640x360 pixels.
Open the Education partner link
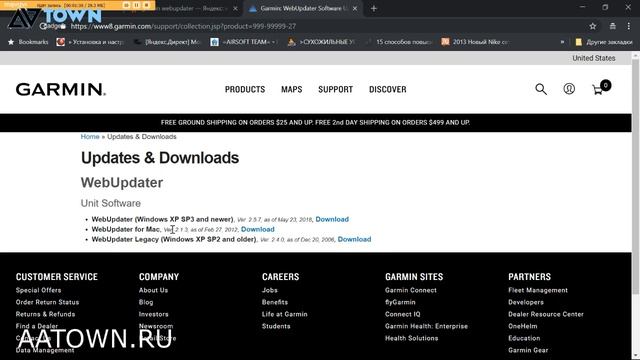click(524, 338)
